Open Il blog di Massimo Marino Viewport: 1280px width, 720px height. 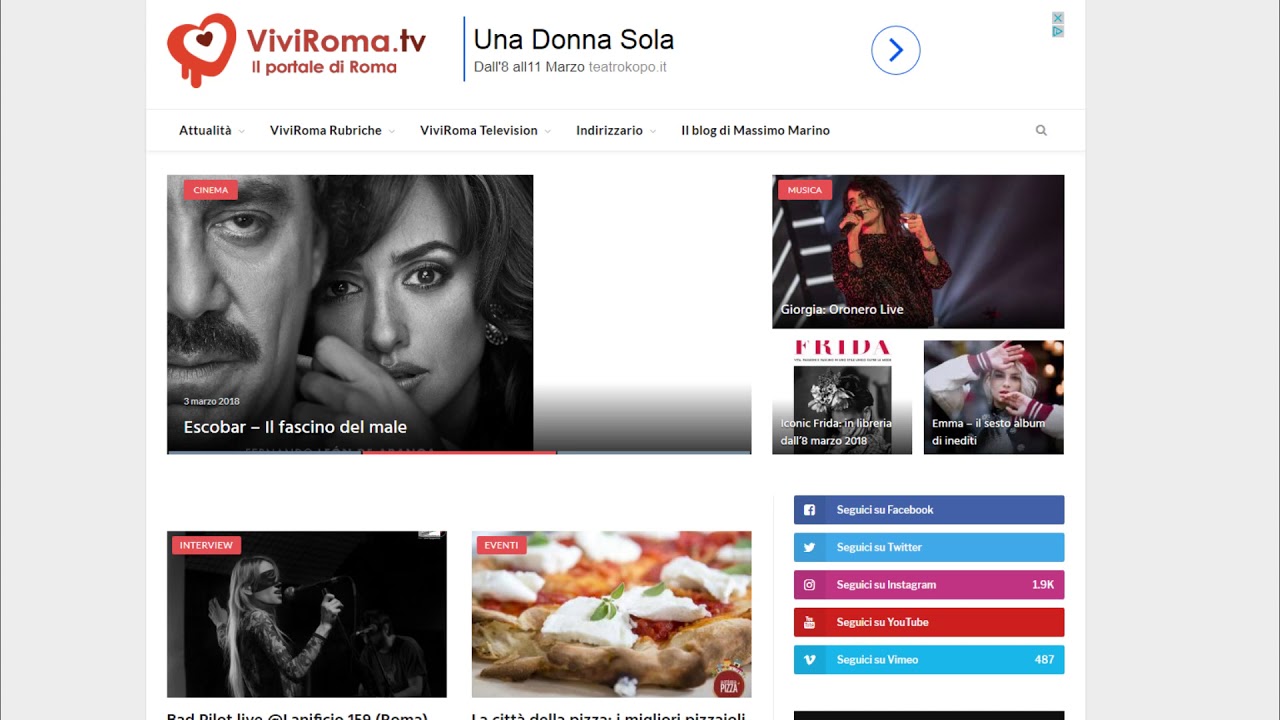tap(755, 130)
